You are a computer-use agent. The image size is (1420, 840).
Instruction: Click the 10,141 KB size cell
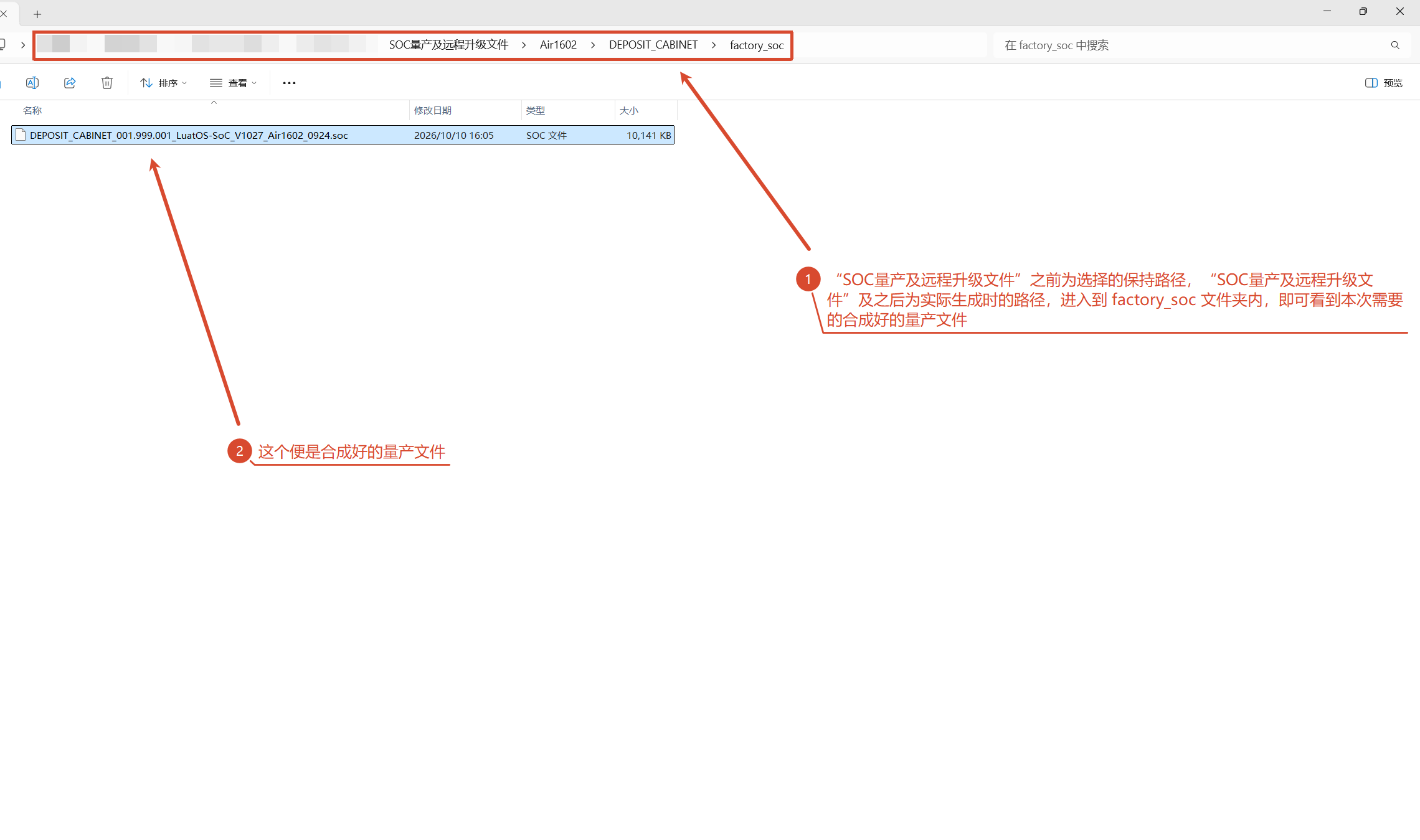click(x=648, y=135)
